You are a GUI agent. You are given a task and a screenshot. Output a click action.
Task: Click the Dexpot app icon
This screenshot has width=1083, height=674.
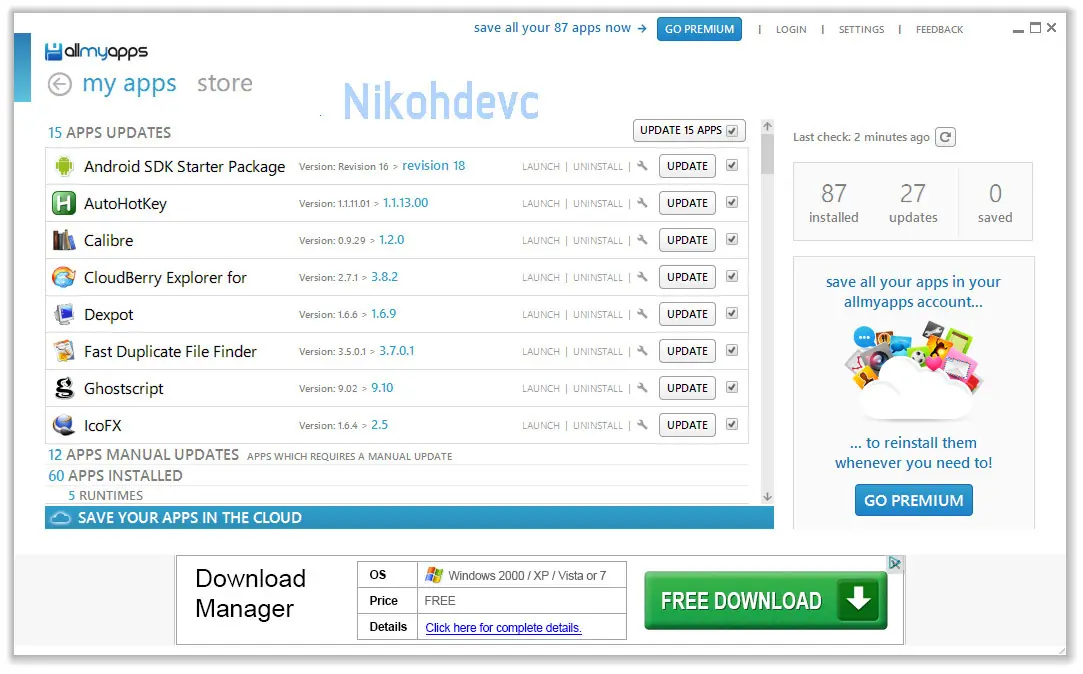click(x=64, y=314)
